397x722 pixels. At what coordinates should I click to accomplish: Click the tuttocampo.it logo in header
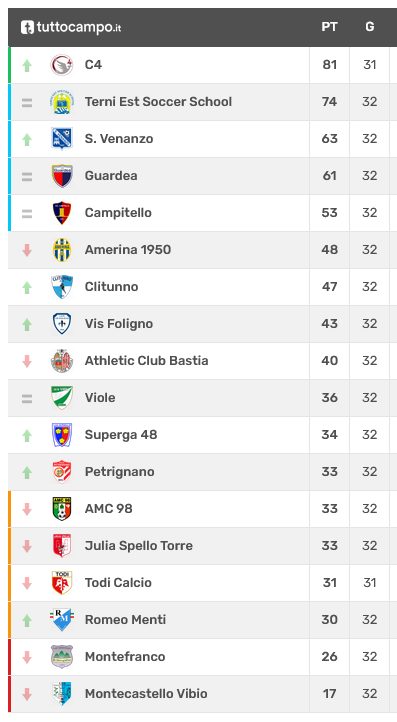point(71,27)
